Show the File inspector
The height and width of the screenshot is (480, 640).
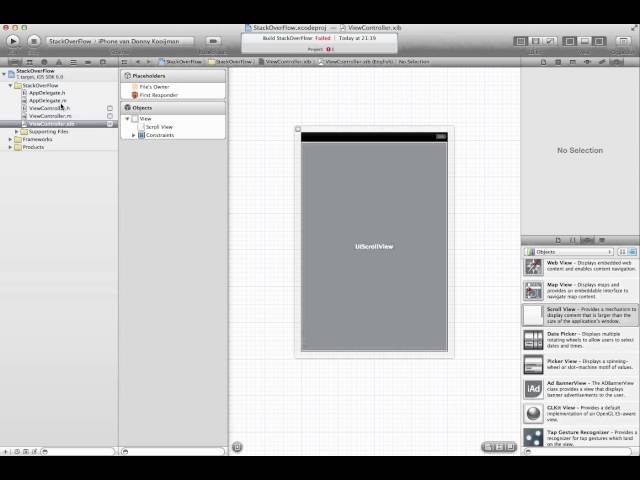click(543, 62)
